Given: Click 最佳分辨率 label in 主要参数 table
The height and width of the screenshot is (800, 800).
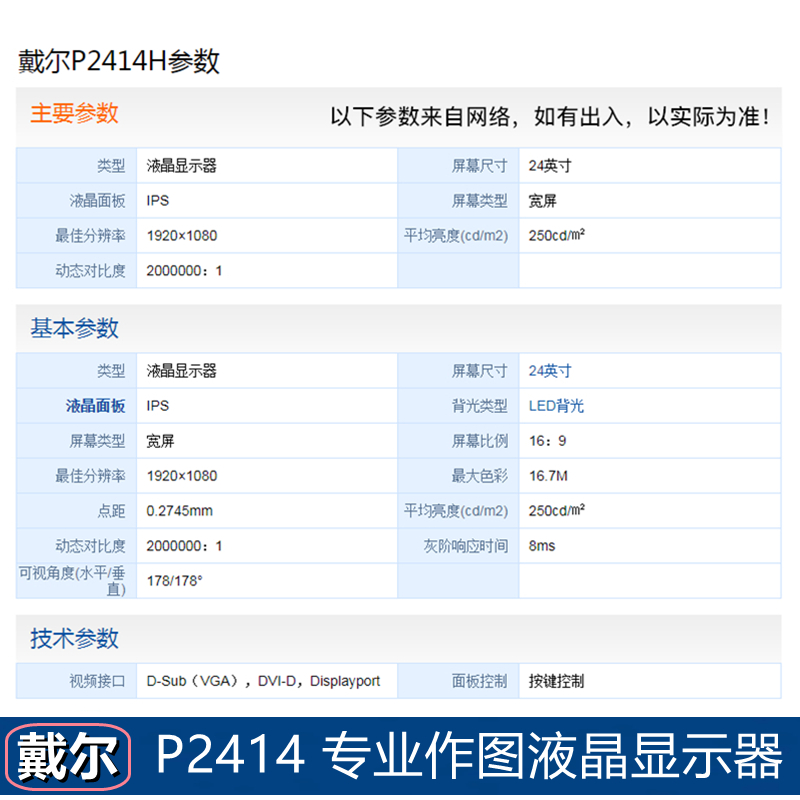Looking at the screenshot, I should click(x=90, y=236).
